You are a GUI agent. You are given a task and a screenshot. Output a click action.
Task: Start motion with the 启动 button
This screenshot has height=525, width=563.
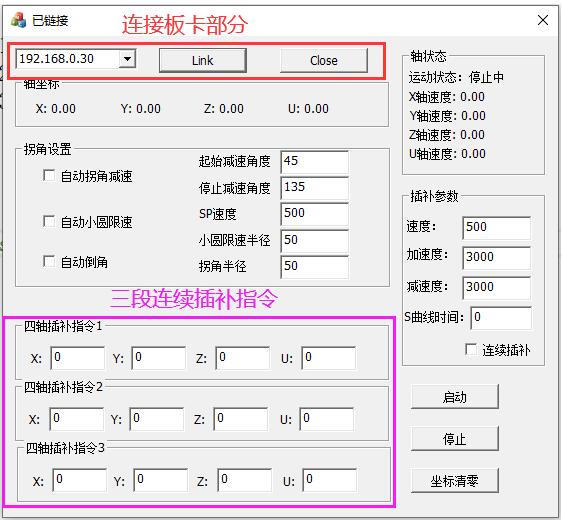(x=455, y=397)
